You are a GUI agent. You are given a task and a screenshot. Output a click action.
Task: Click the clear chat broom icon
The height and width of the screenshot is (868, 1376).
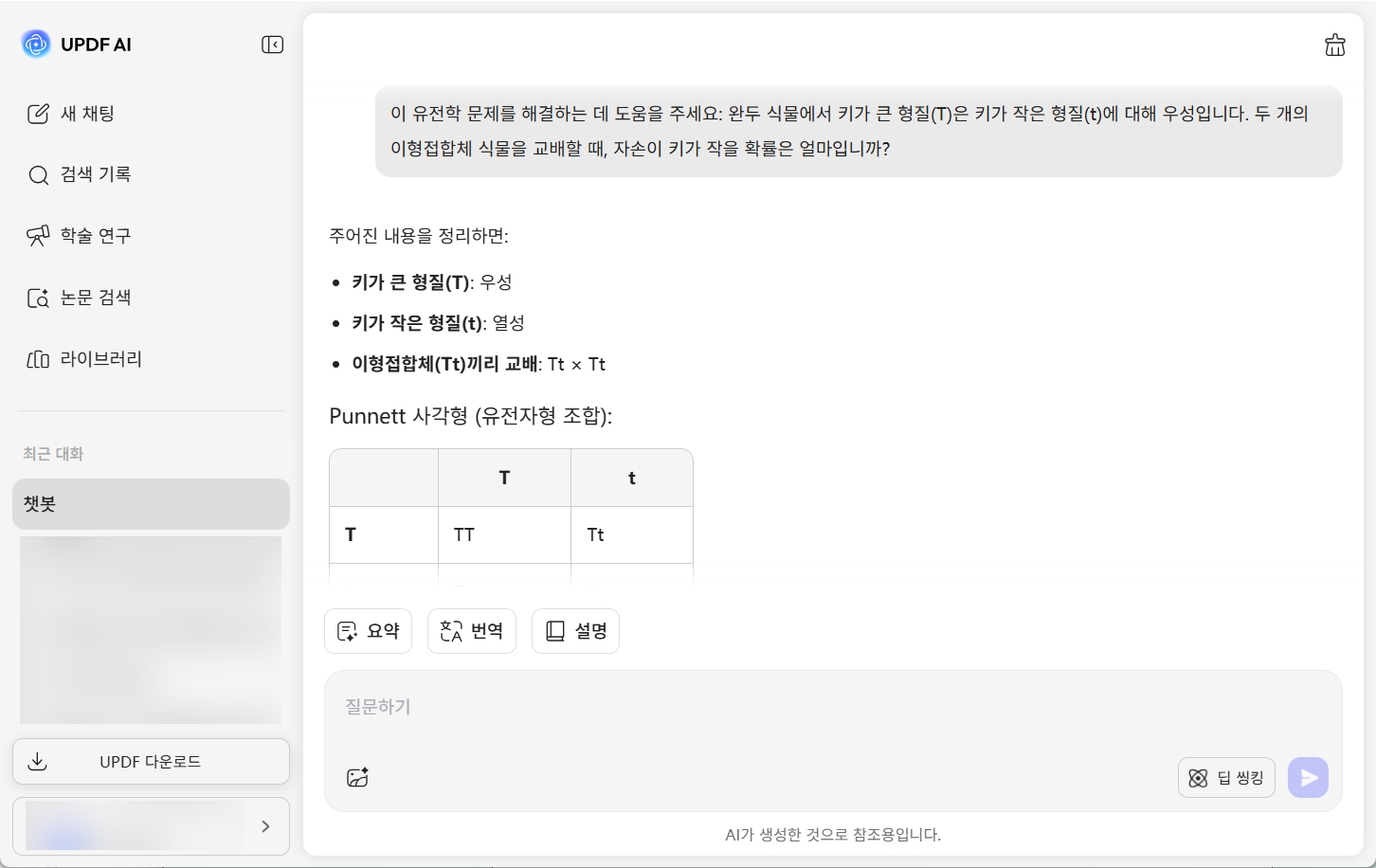click(x=1334, y=45)
